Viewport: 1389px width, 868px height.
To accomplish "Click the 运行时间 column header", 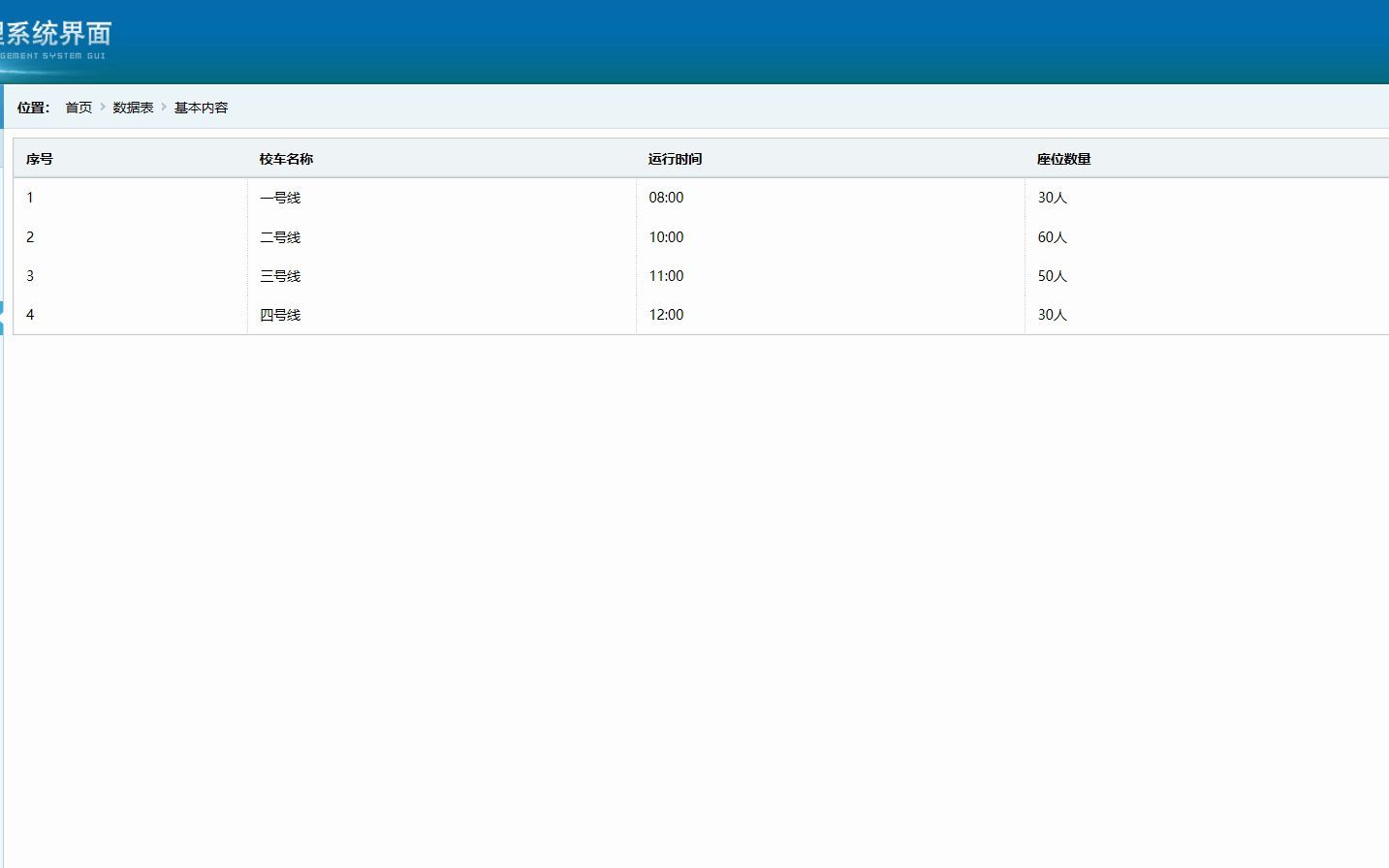I will coord(675,159).
